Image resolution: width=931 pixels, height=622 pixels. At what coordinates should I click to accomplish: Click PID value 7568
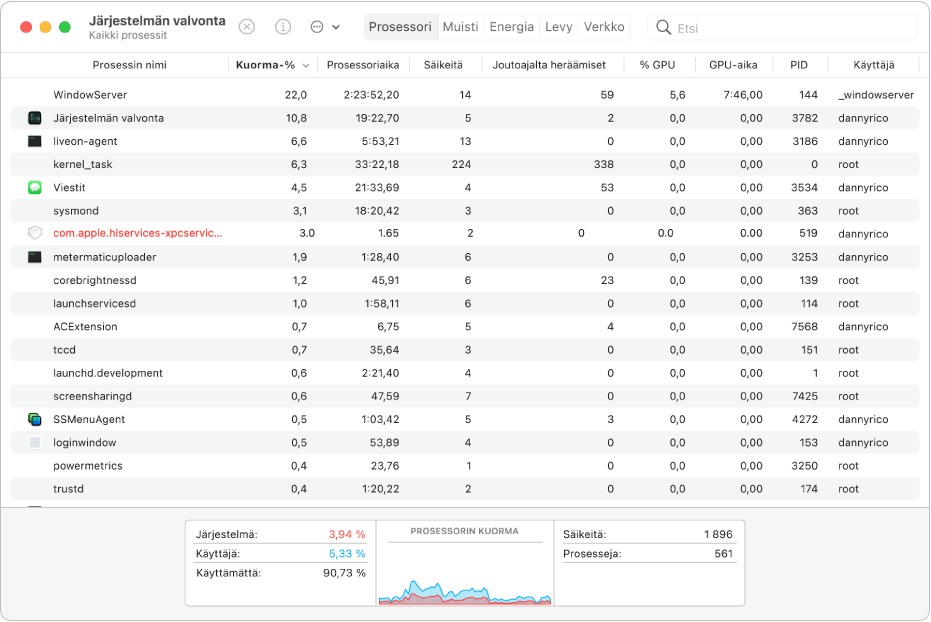tap(805, 326)
